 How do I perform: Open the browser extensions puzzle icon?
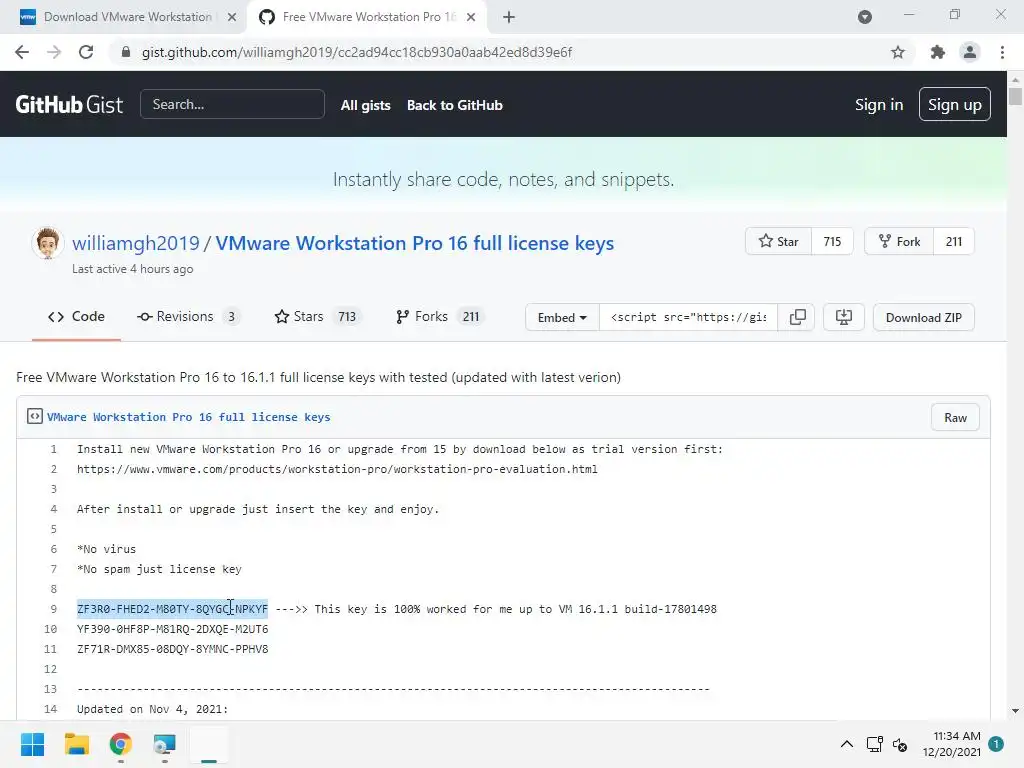coord(938,52)
